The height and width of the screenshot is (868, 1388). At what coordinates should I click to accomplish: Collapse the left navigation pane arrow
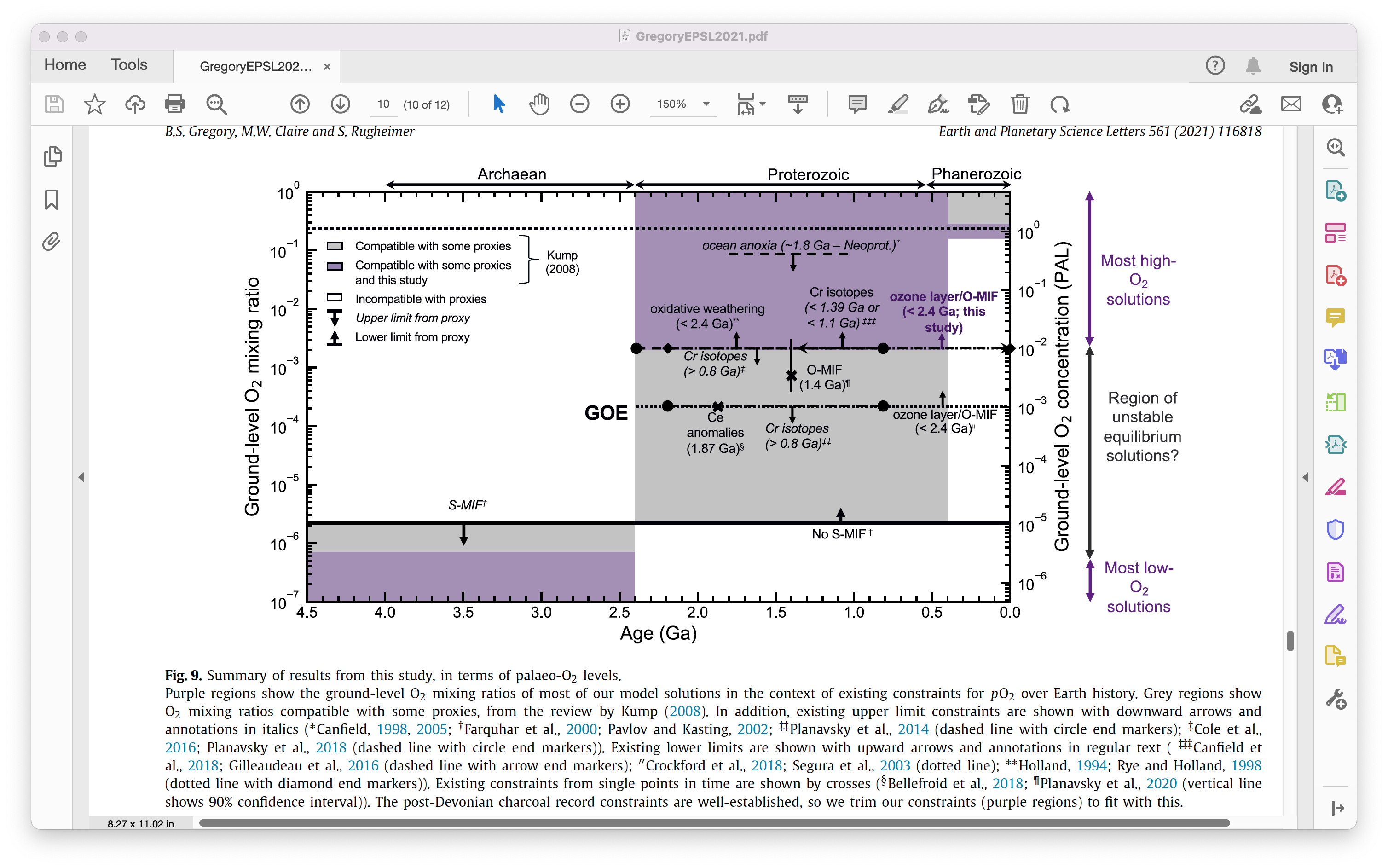point(81,477)
